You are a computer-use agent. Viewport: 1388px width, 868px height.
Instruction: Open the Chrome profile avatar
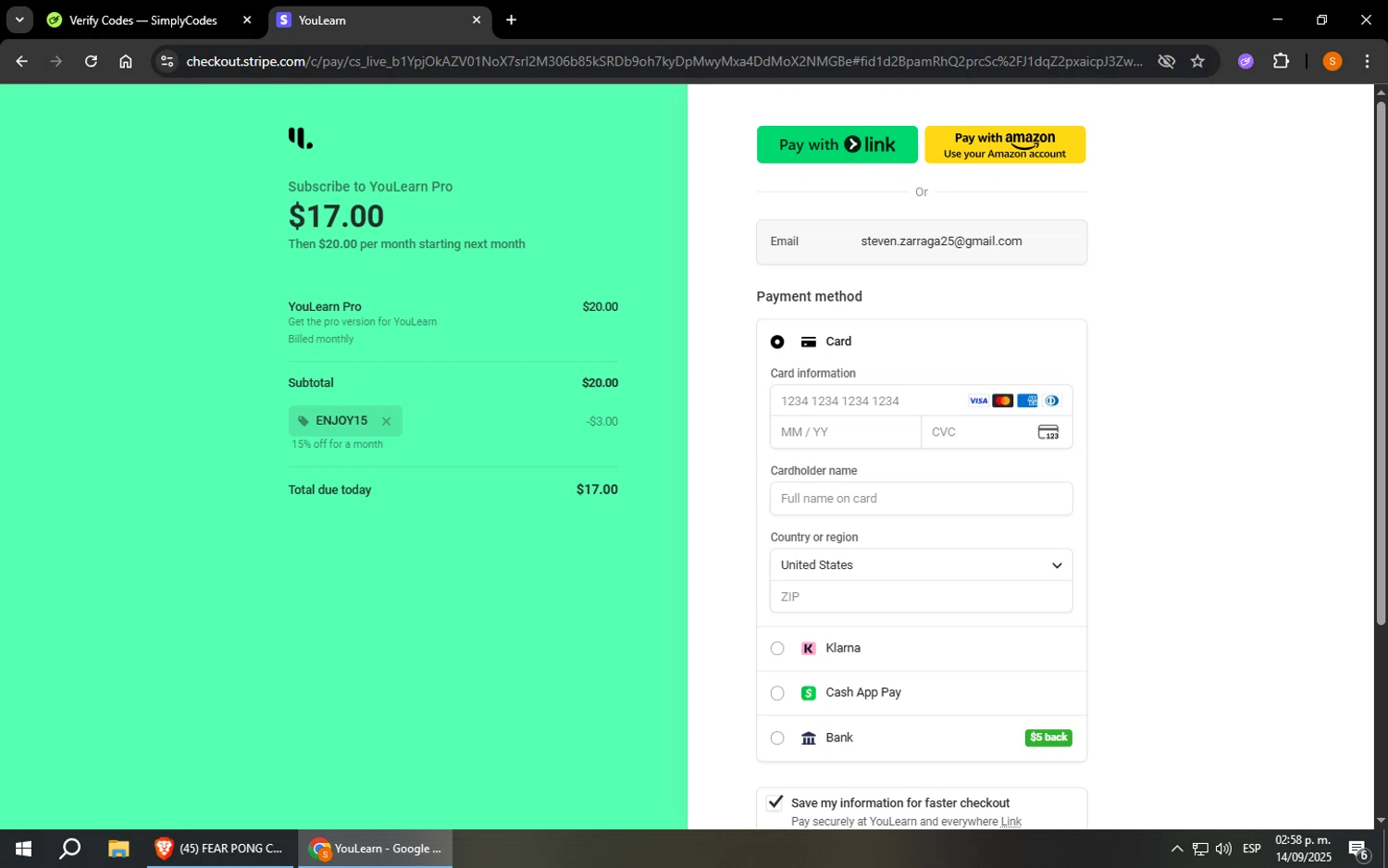click(1332, 61)
